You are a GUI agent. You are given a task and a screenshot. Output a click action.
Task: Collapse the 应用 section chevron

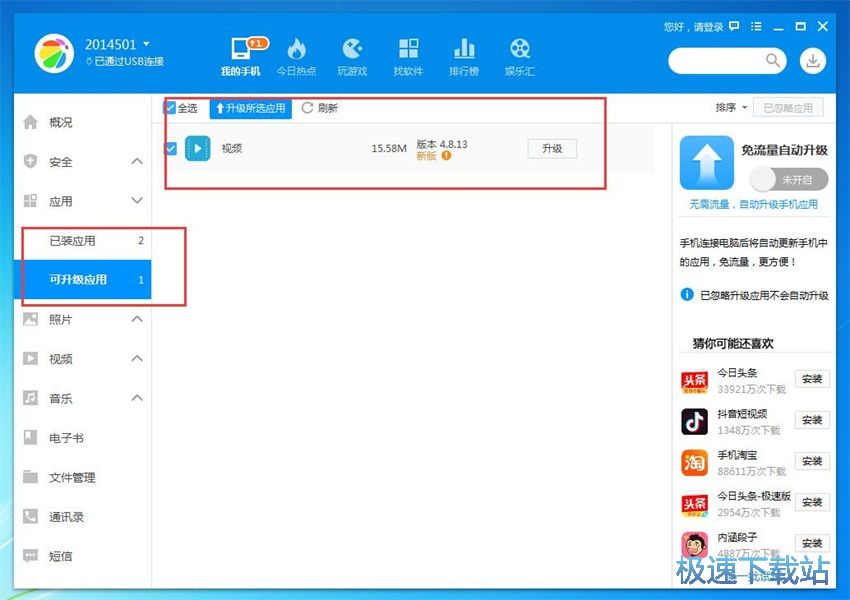pos(137,201)
